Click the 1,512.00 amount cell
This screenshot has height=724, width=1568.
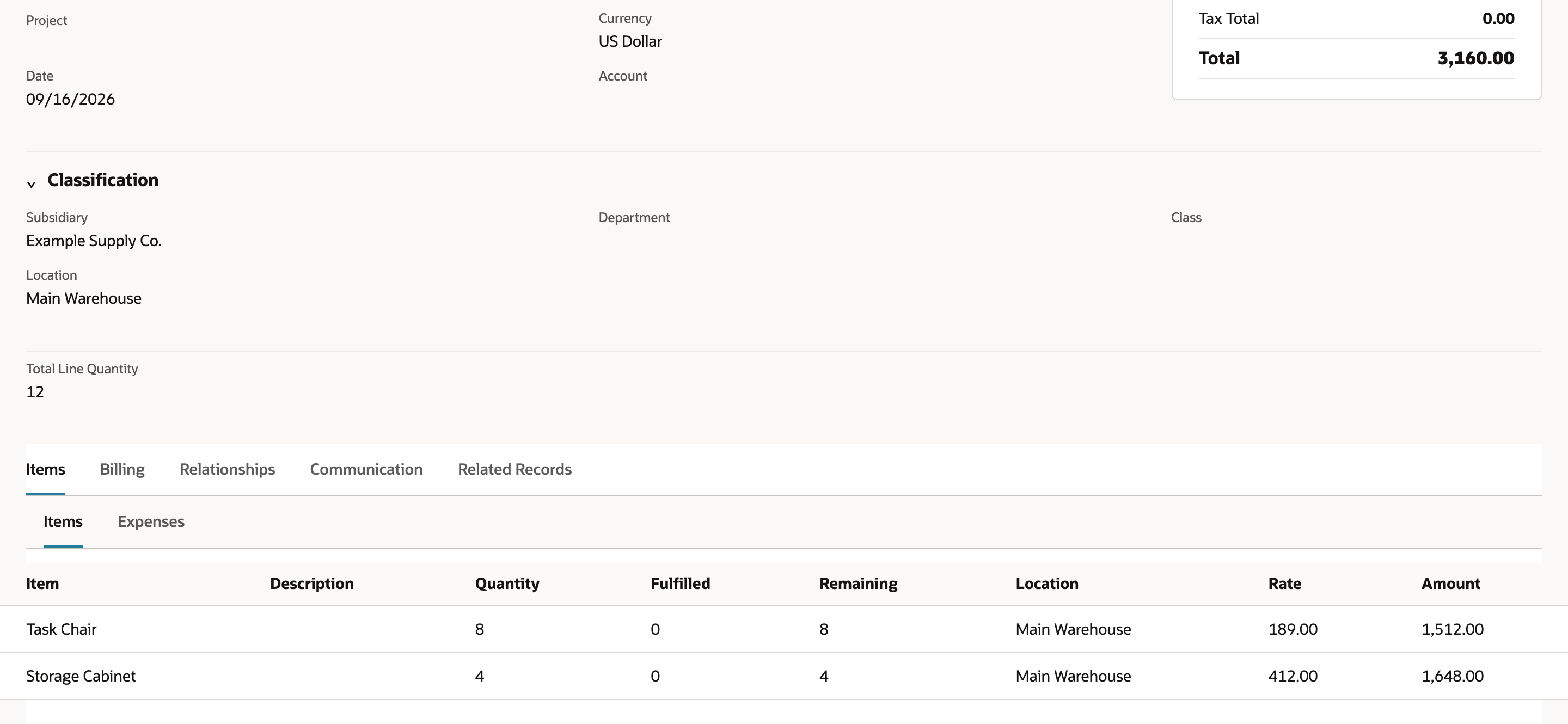click(x=1453, y=629)
